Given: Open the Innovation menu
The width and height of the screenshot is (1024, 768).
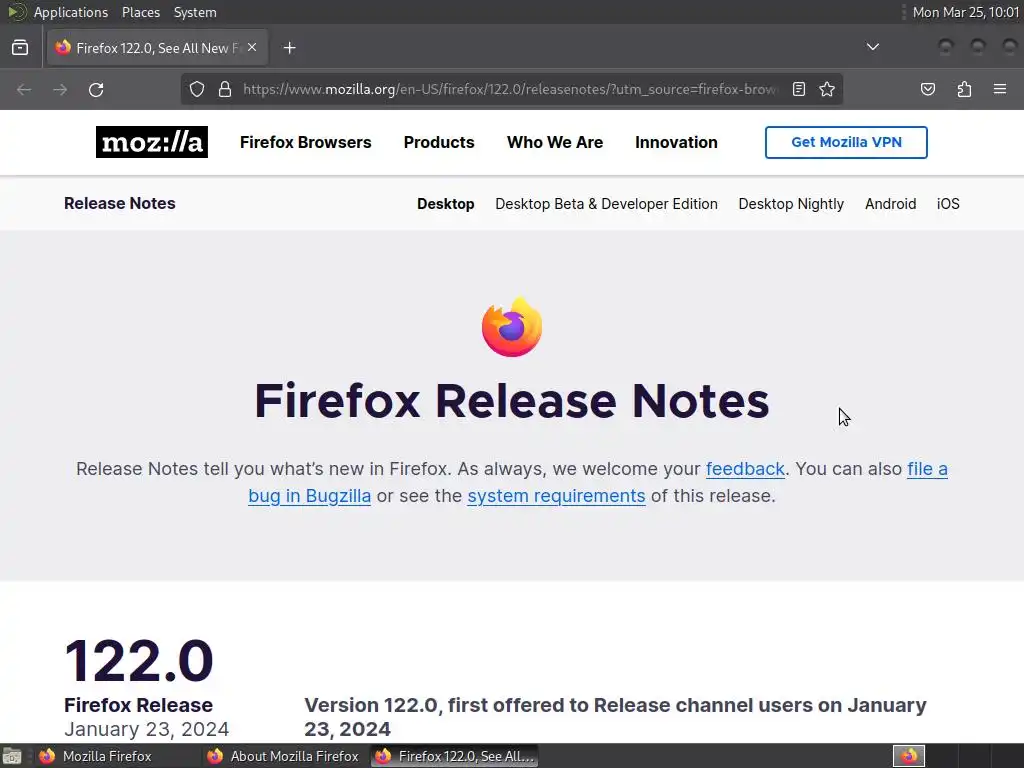Looking at the screenshot, I should [676, 142].
